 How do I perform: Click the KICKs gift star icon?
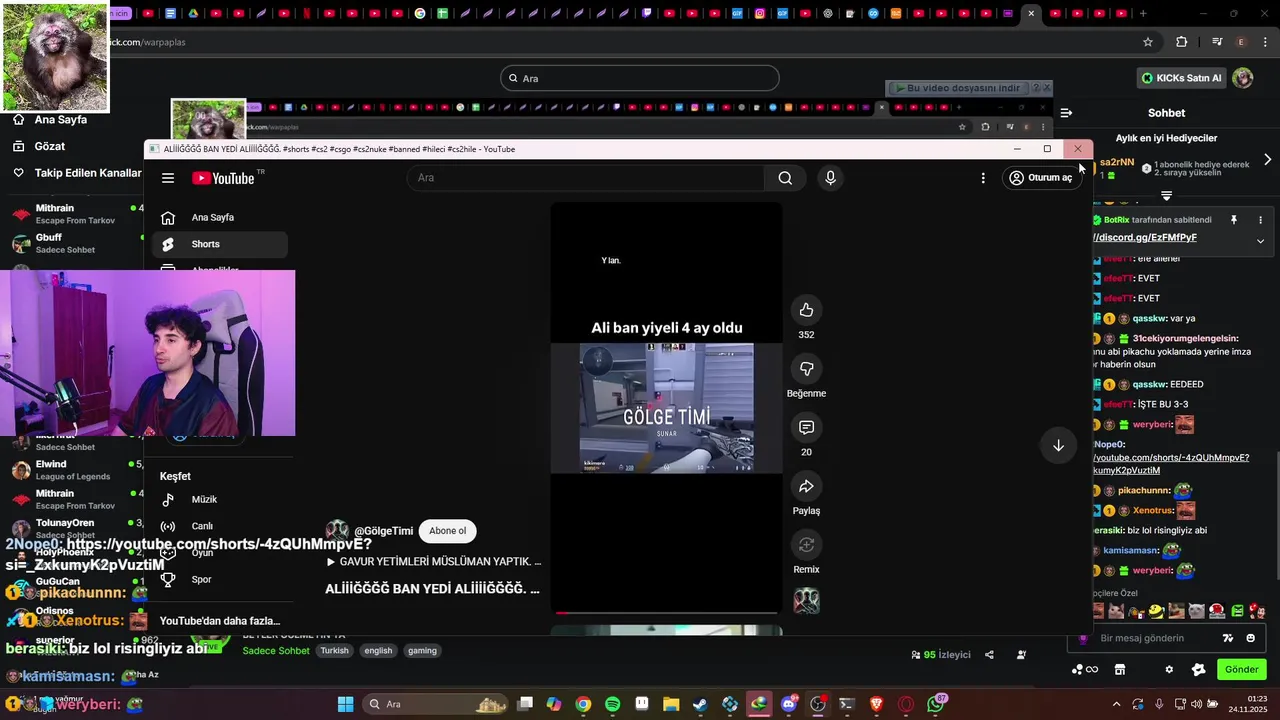point(1198,670)
